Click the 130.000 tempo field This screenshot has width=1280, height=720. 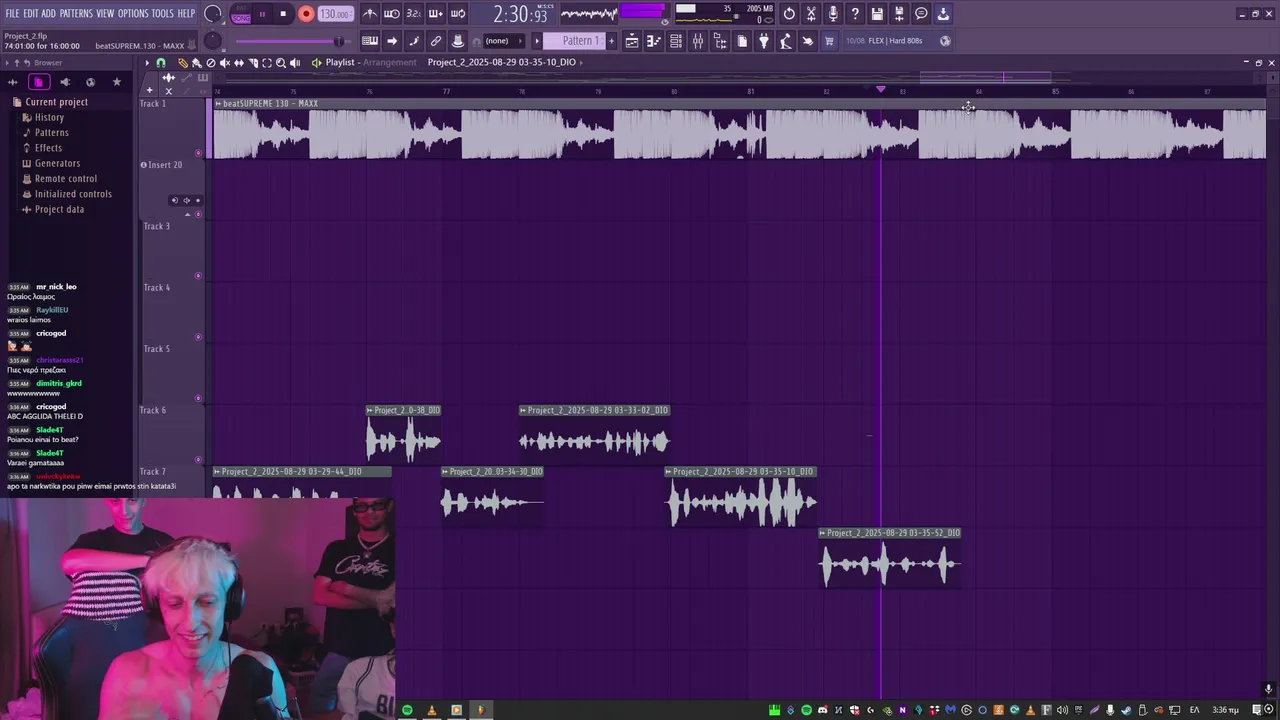pos(335,14)
